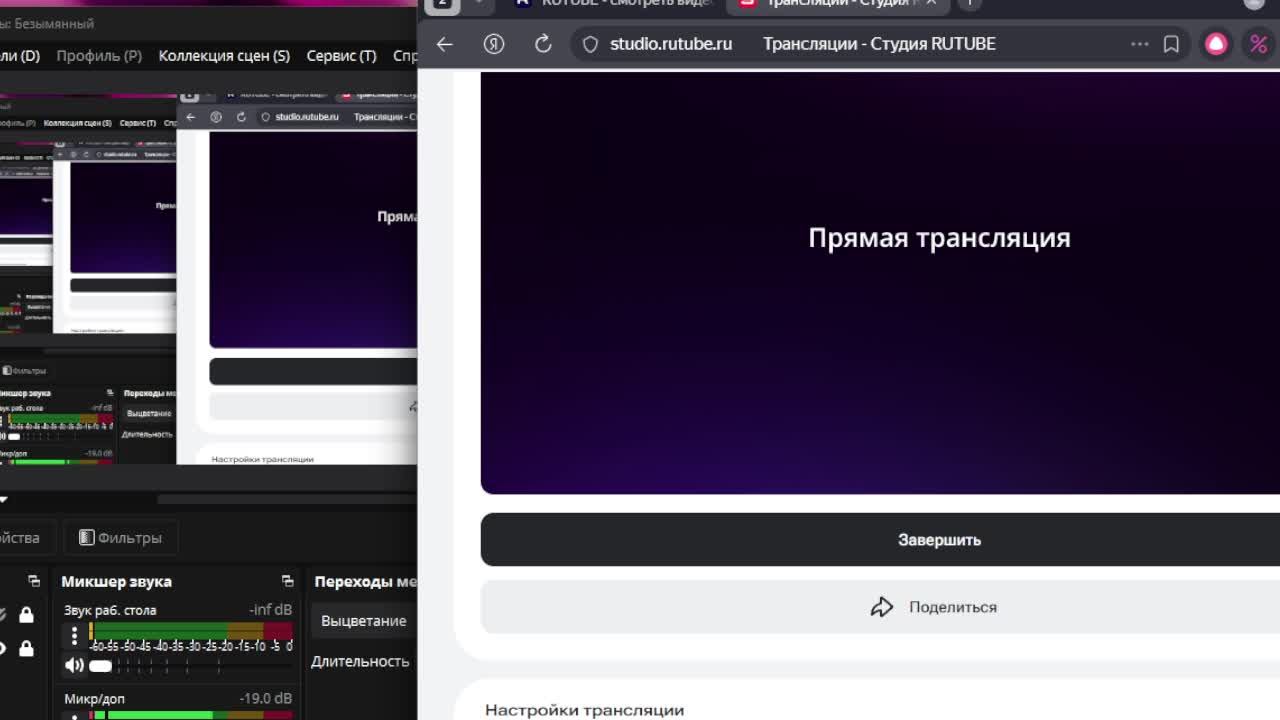Click the Прямая трансляция video player

pyautogui.click(x=880, y=283)
